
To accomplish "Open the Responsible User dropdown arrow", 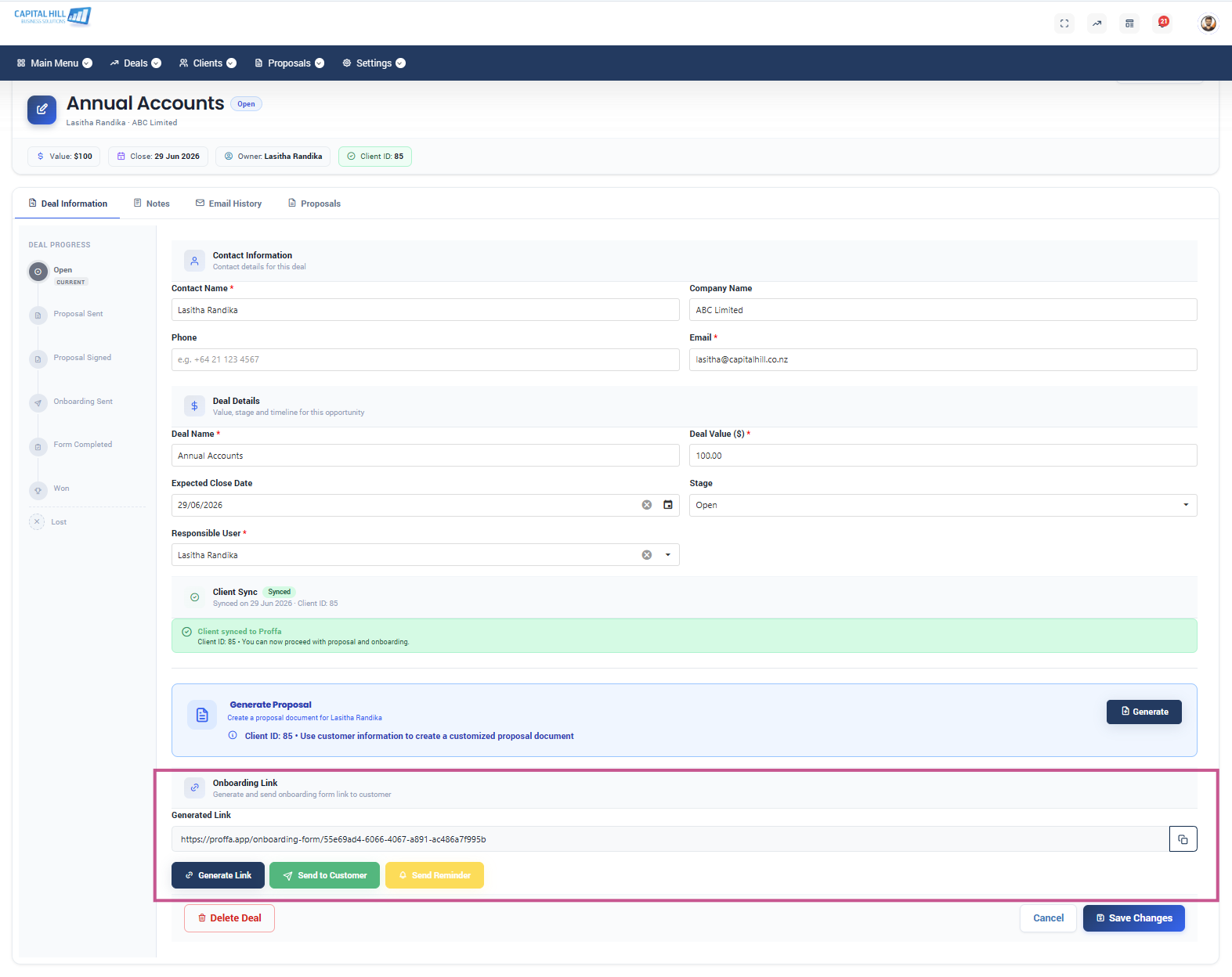I will (668, 555).
